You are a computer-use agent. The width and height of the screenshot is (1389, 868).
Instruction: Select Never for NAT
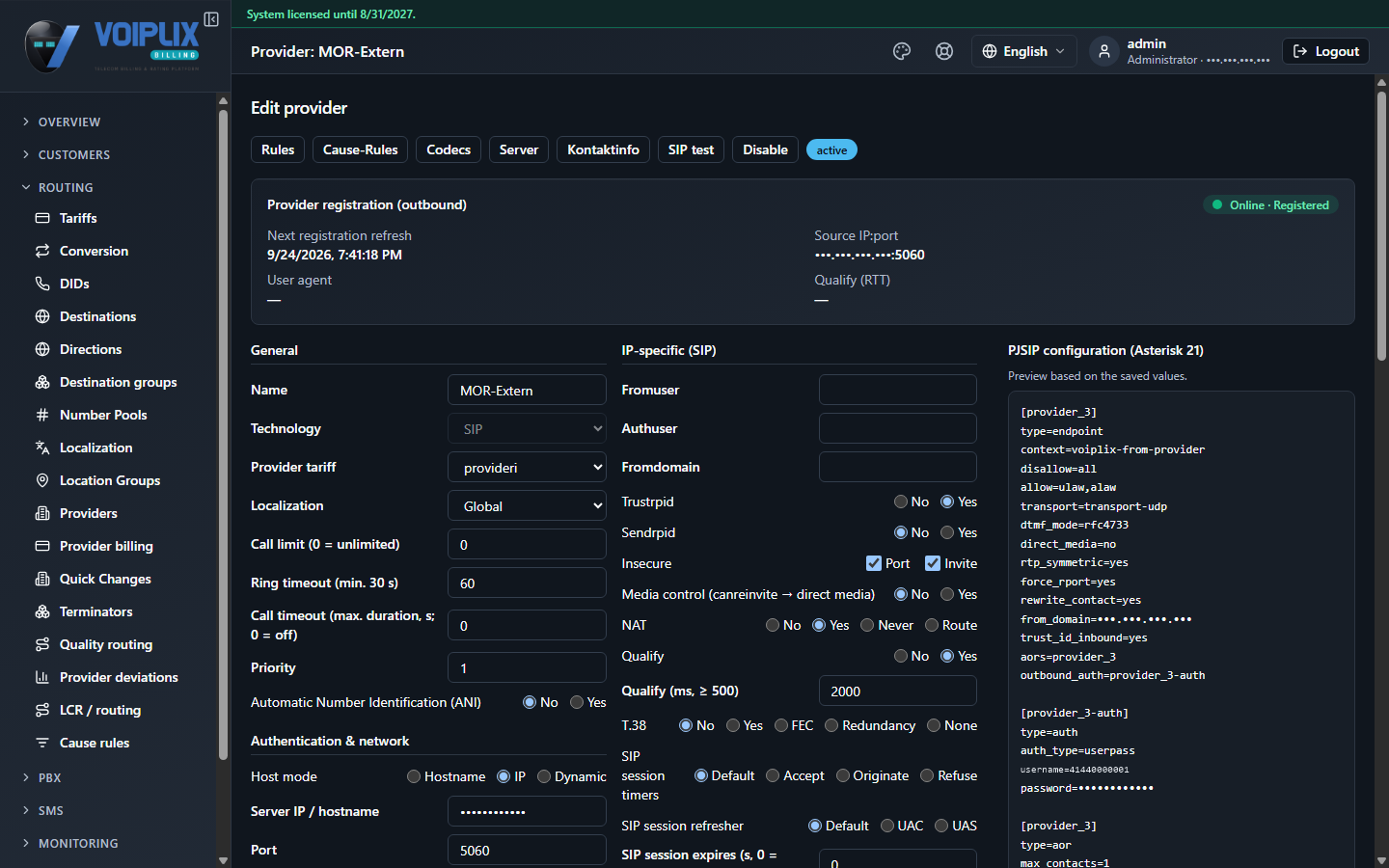(x=867, y=625)
